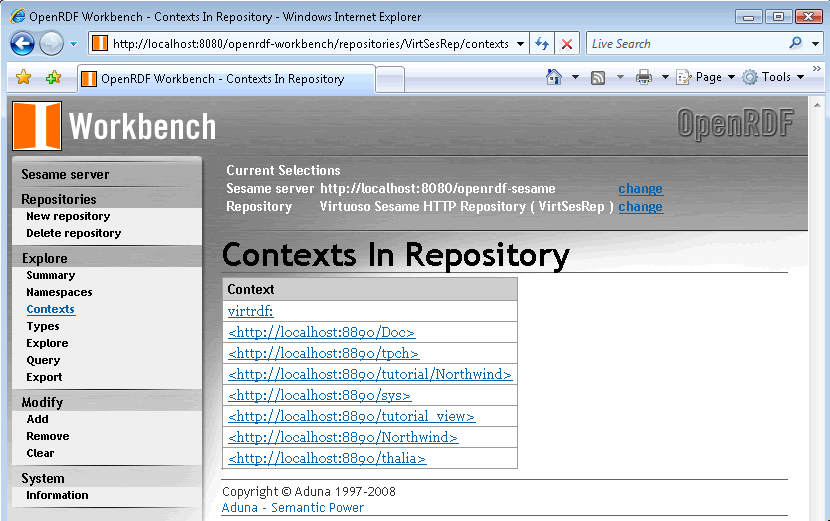Click the Live Search magnifier icon

click(x=795, y=44)
